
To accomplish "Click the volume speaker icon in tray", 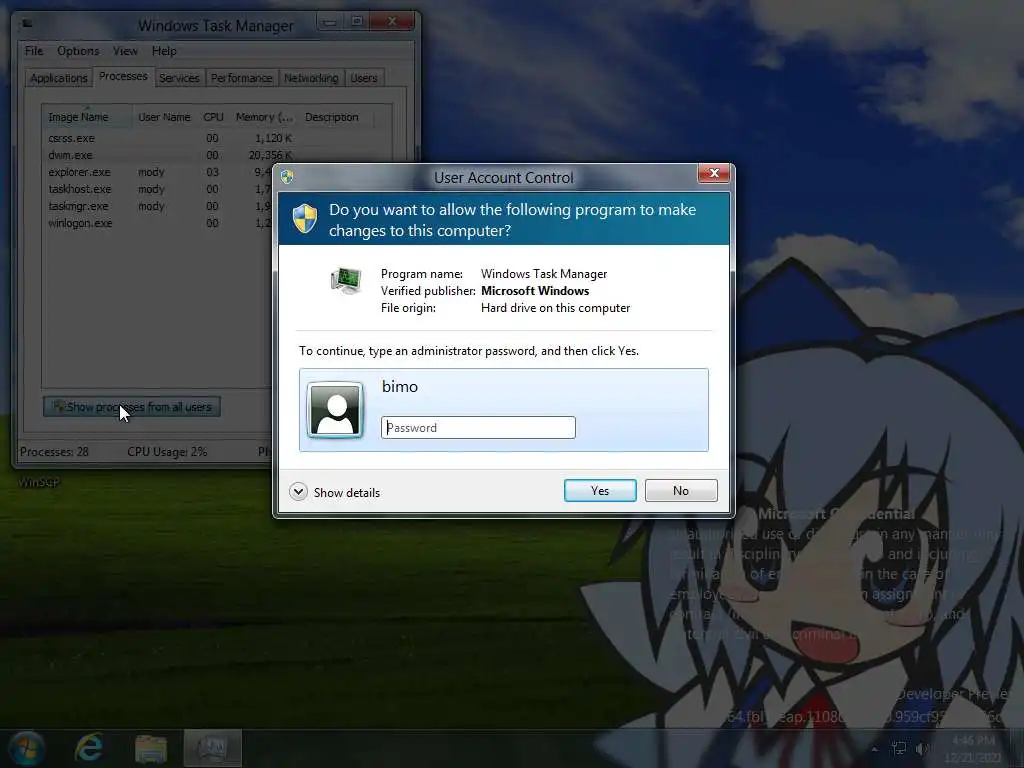I will (922, 748).
